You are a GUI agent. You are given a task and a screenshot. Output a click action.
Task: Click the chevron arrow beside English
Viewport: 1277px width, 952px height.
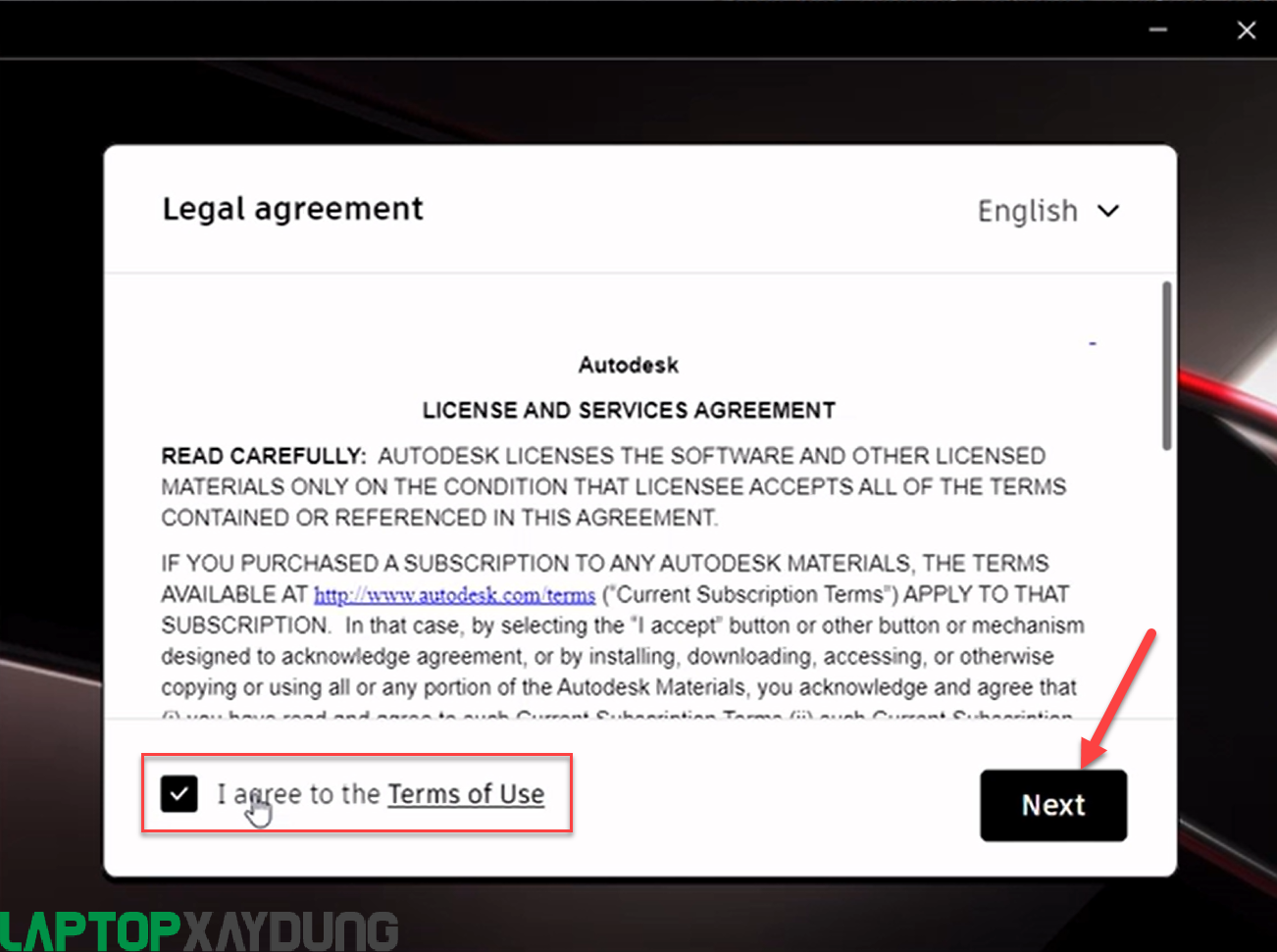(1108, 211)
